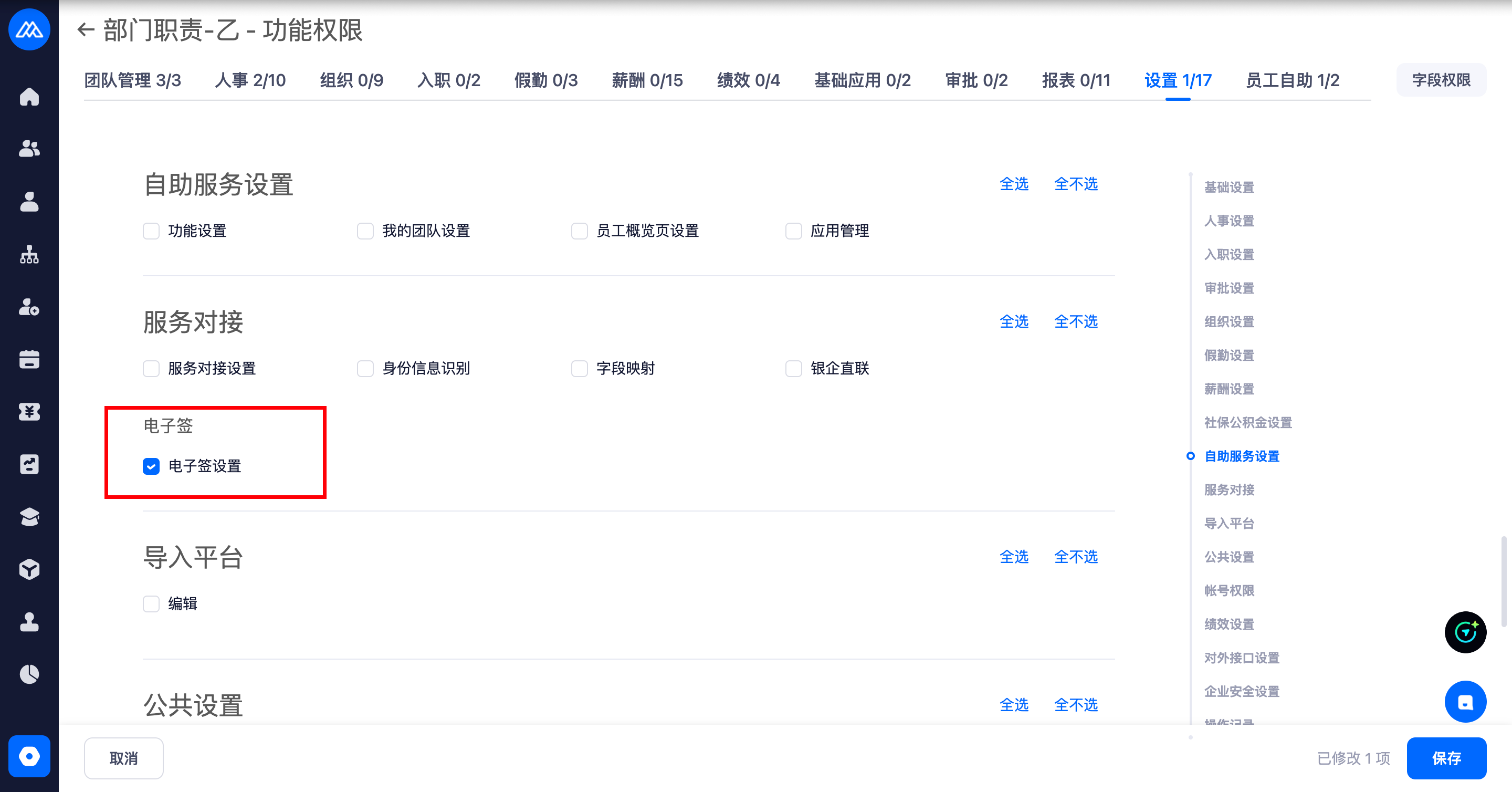Jump to 薪酬设置 in the anchor list
Image resolution: width=1512 pixels, height=792 pixels.
click(1228, 389)
